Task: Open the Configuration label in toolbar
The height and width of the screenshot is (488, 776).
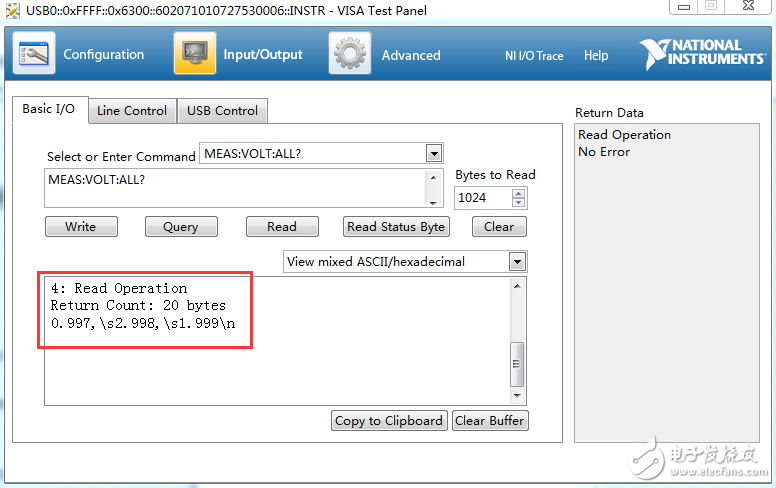Action: pyautogui.click(x=103, y=54)
